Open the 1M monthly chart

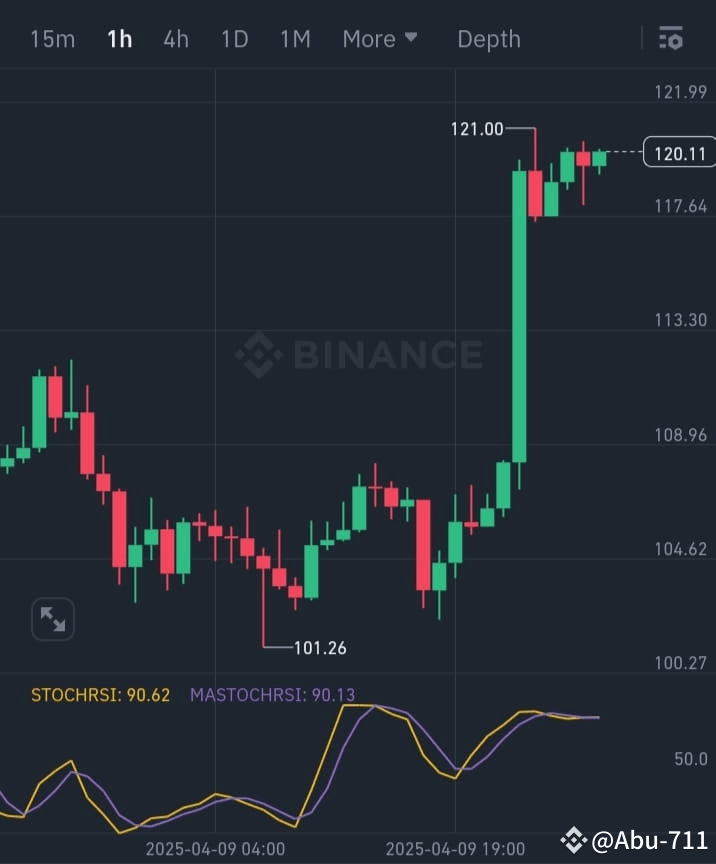[295, 38]
